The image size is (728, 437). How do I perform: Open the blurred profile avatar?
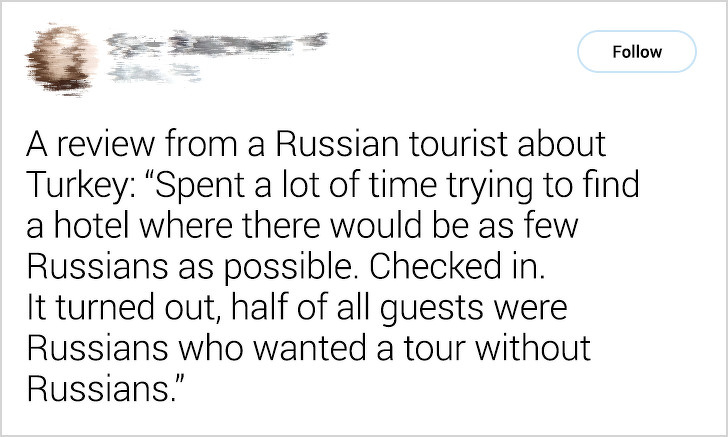point(61,59)
